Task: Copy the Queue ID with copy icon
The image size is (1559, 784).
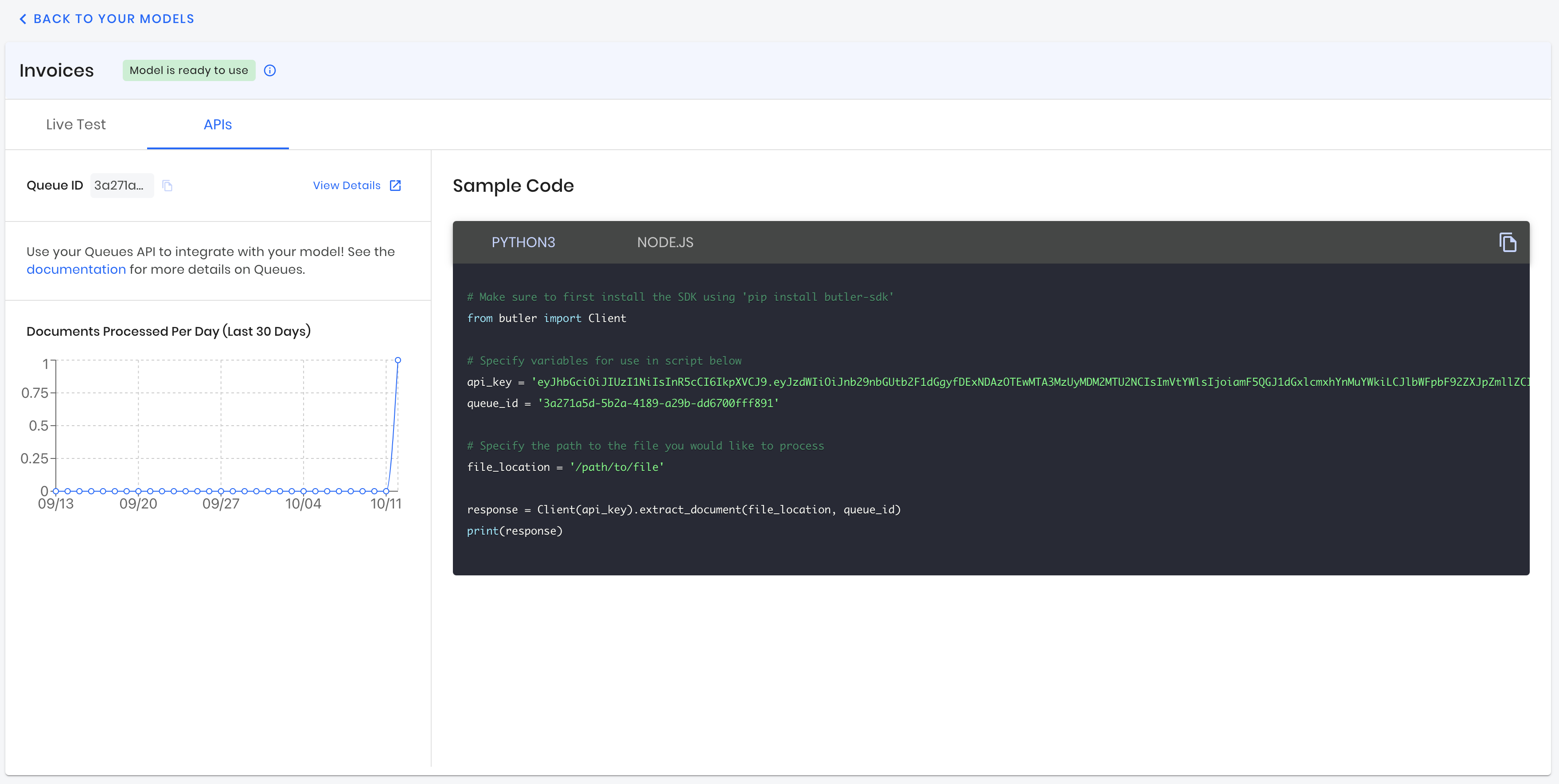Action: pos(168,186)
